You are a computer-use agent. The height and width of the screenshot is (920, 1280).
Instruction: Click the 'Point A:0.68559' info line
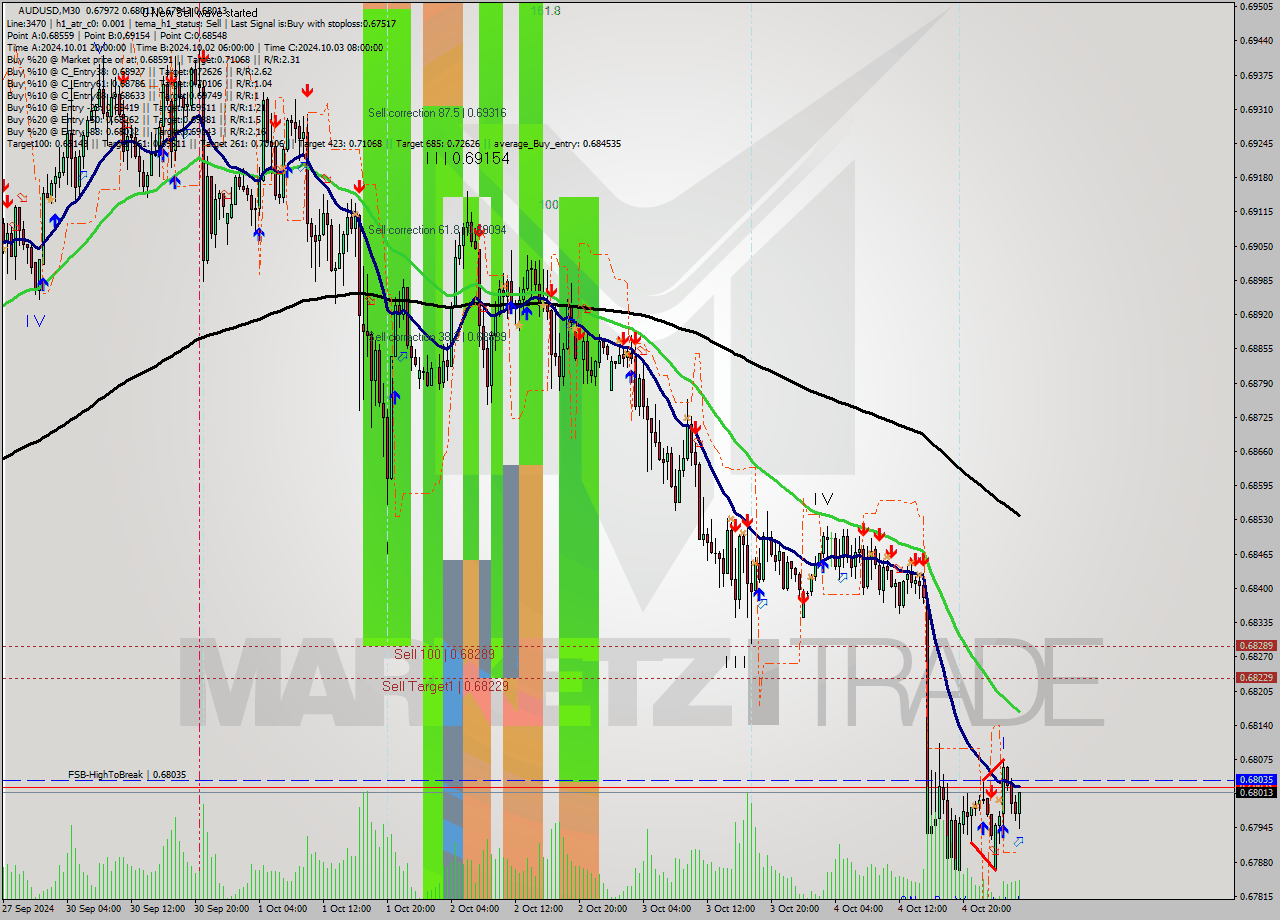pyautogui.click(x=41, y=35)
